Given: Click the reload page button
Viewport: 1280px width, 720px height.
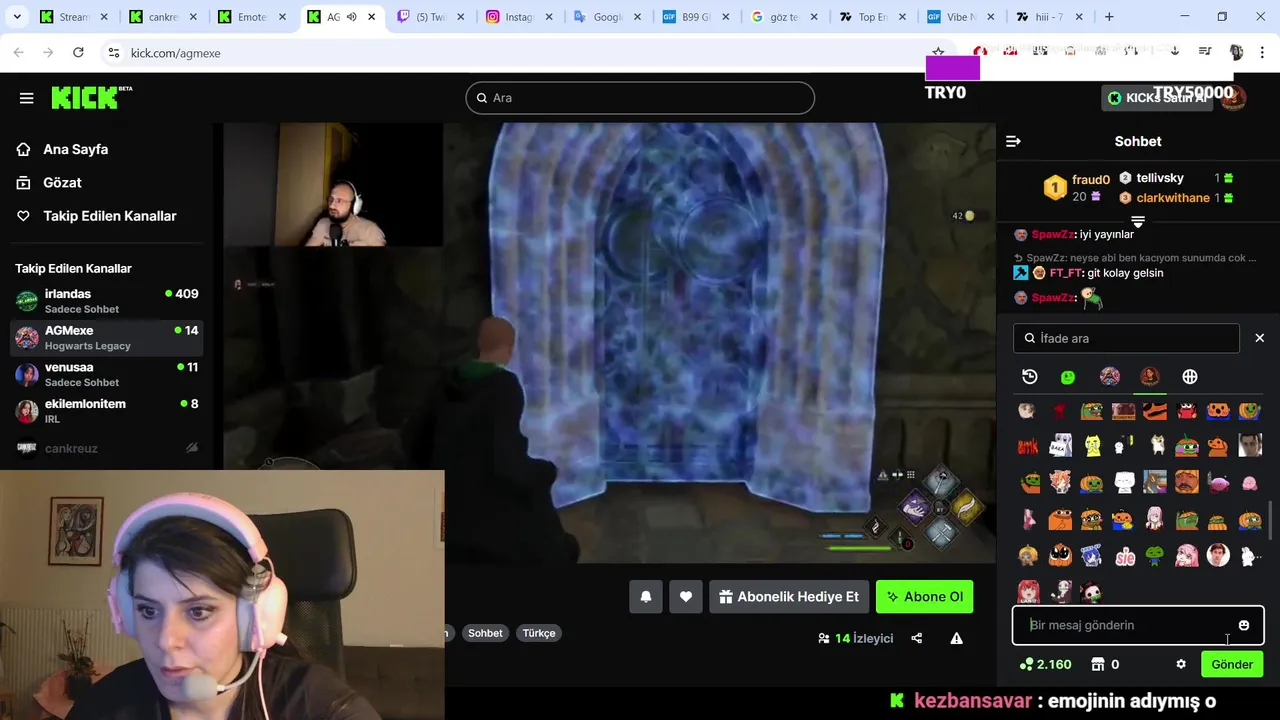Looking at the screenshot, I should tap(78, 52).
